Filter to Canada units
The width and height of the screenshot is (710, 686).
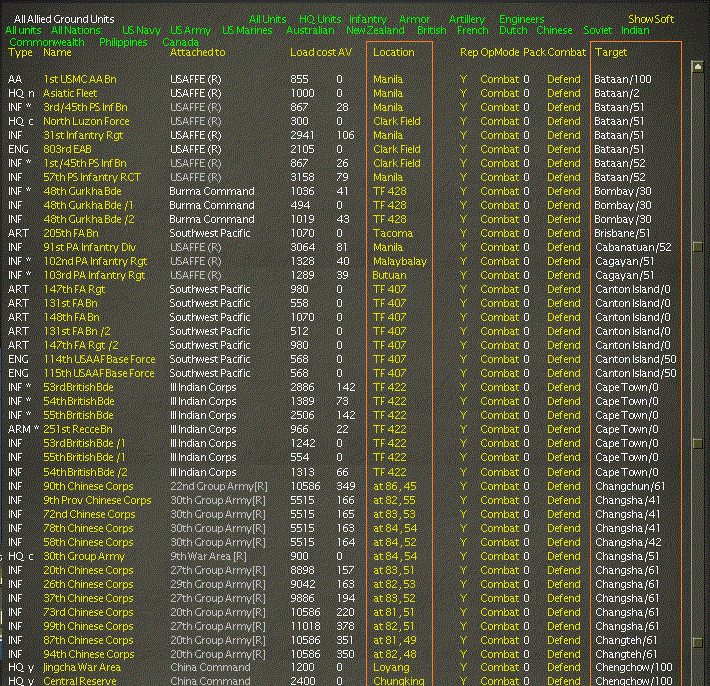[180, 42]
